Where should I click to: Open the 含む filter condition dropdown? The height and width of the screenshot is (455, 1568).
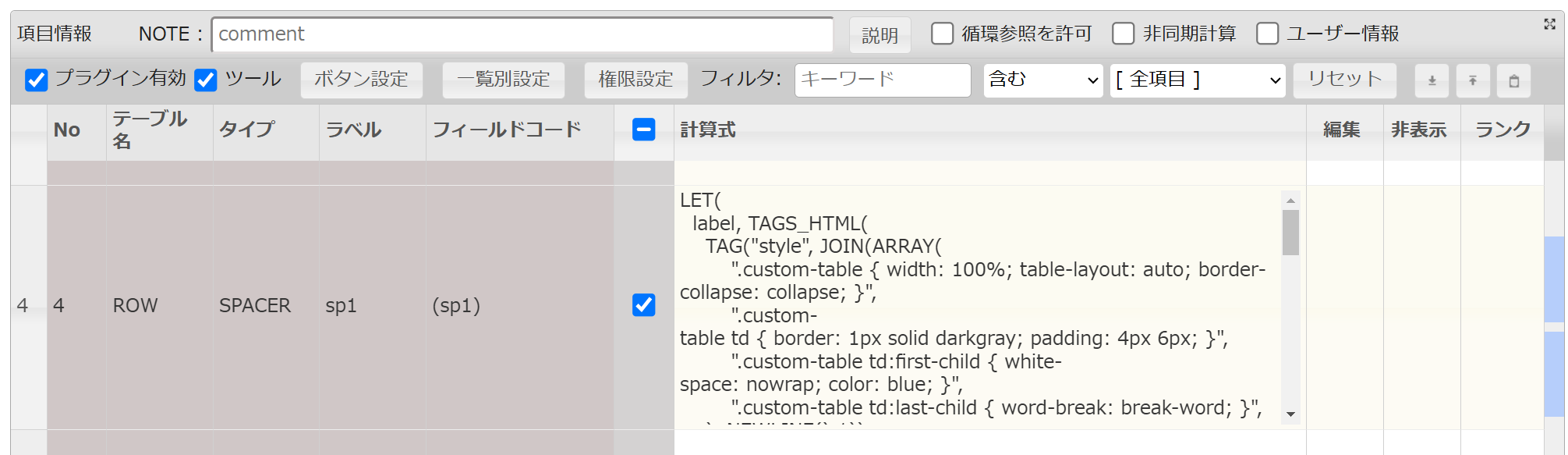pyautogui.click(x=1043, y=80)
